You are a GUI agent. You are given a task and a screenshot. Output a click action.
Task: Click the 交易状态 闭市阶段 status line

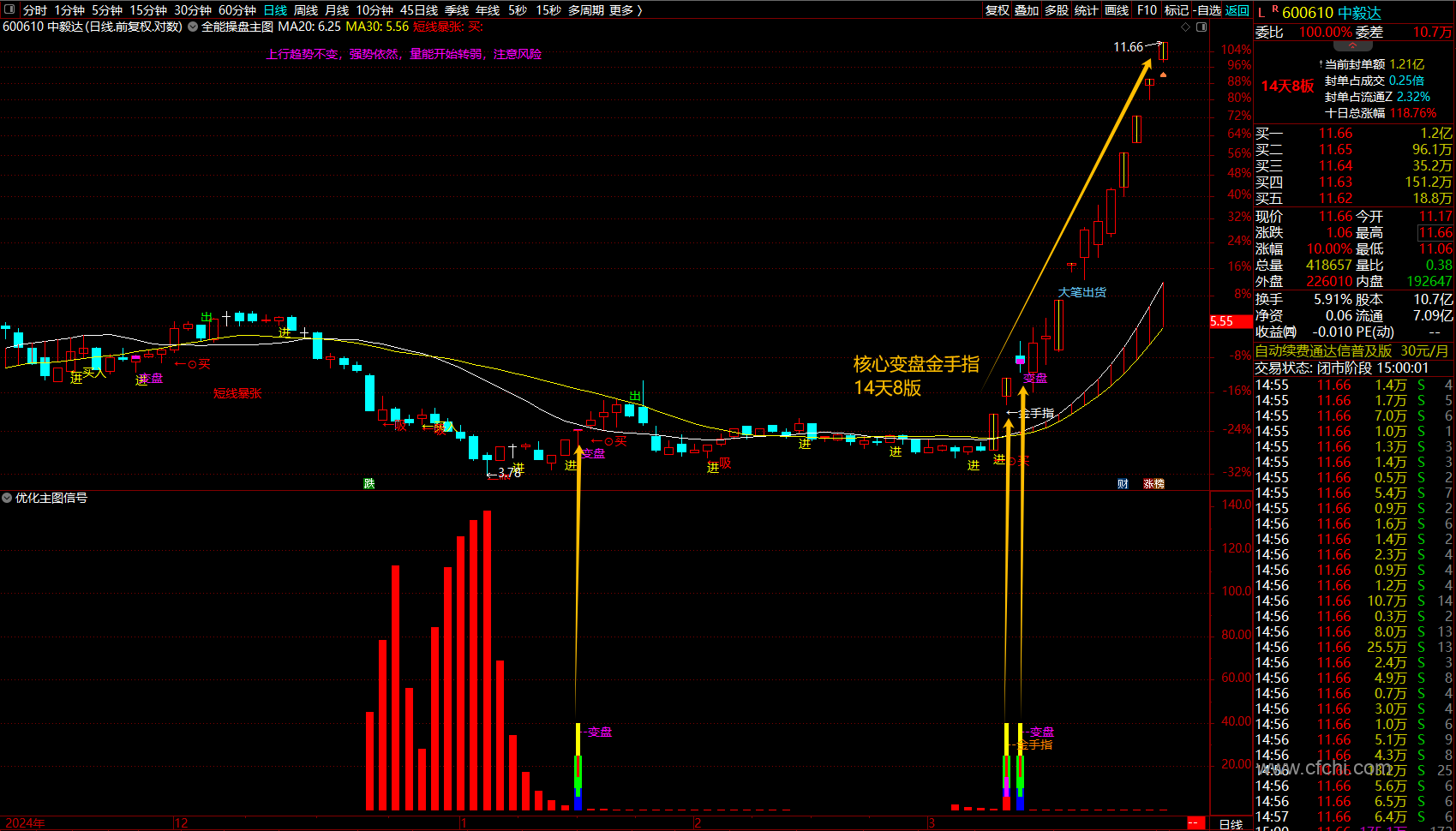(1342, 368)
